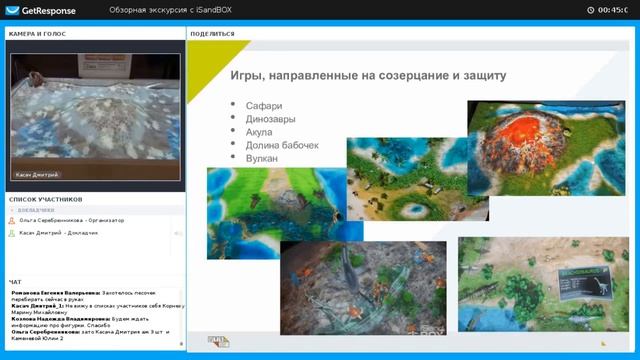Click chat message from Касач Дмитрий_1

[98, 309]
